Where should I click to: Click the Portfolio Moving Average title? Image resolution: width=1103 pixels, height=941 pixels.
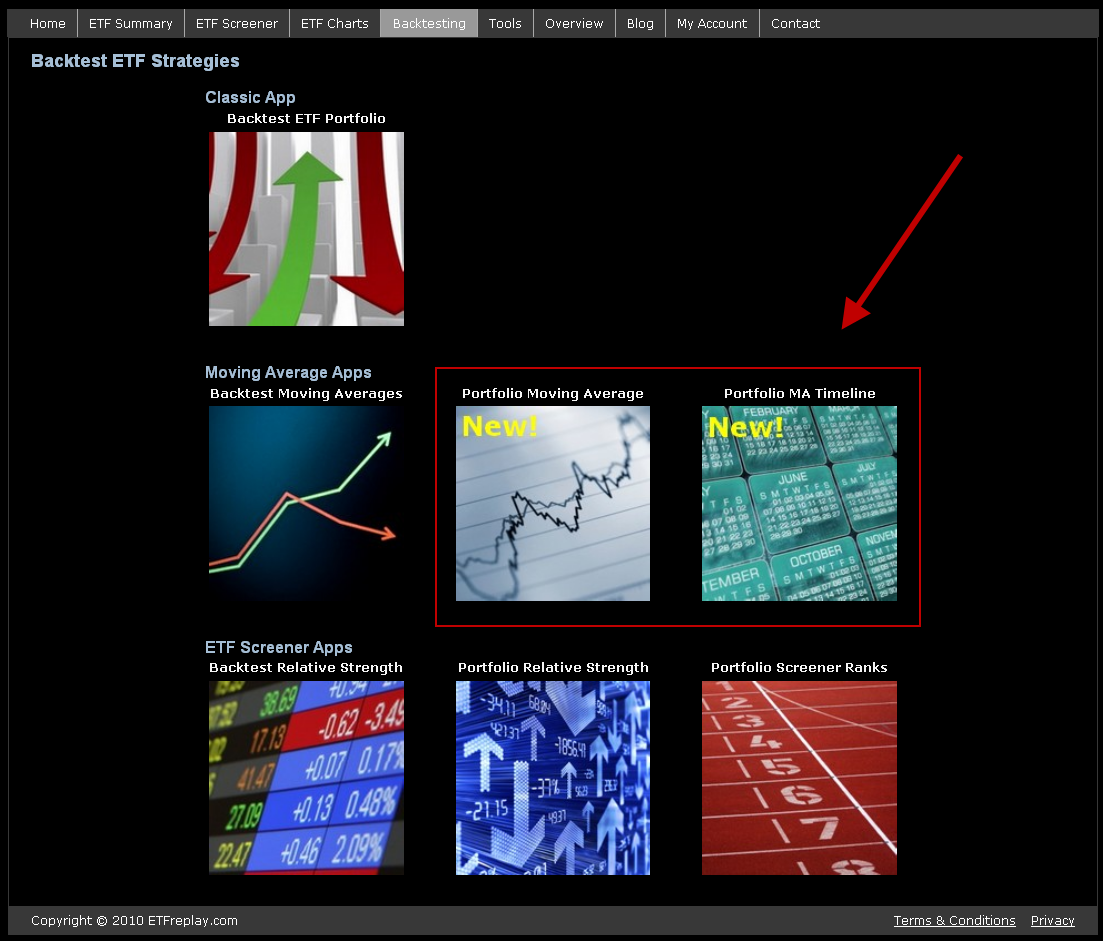tap(553, 393)
